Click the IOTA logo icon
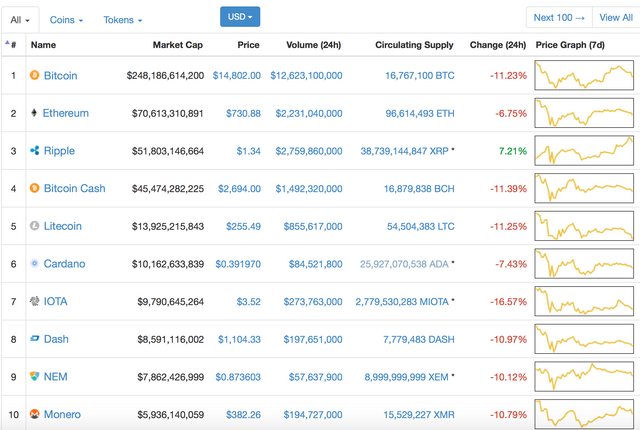This screenshot has width=640, height=430. [35, 301]
